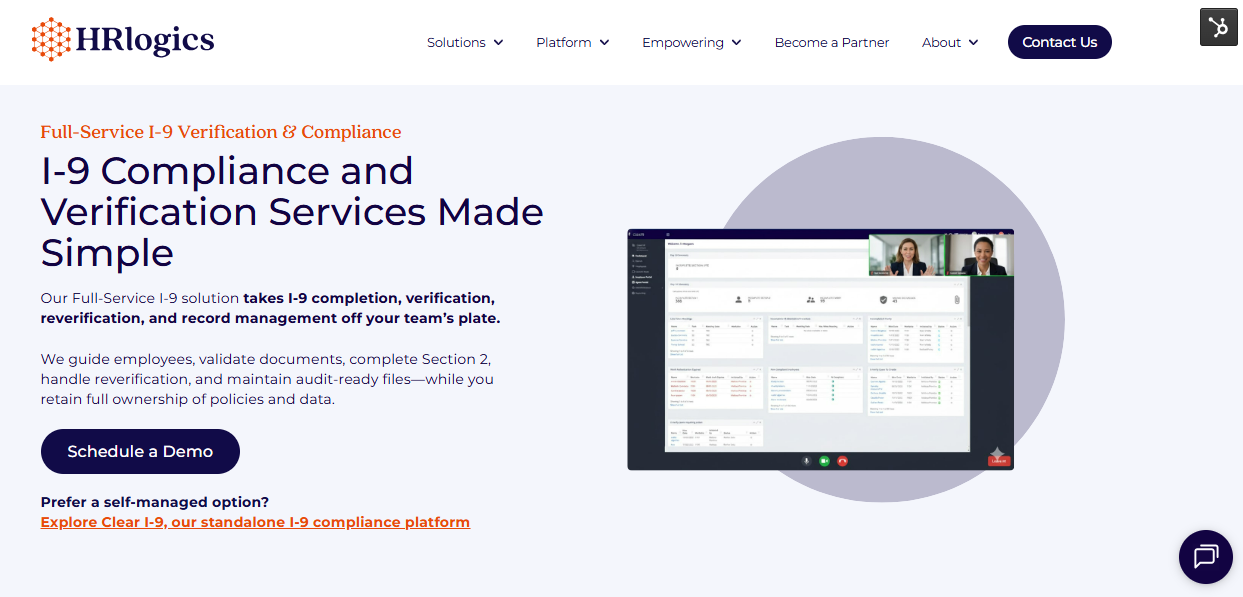The image size is (1243, 597).
Task: Click the red Leave button in the call
Action: click(998, 461)
